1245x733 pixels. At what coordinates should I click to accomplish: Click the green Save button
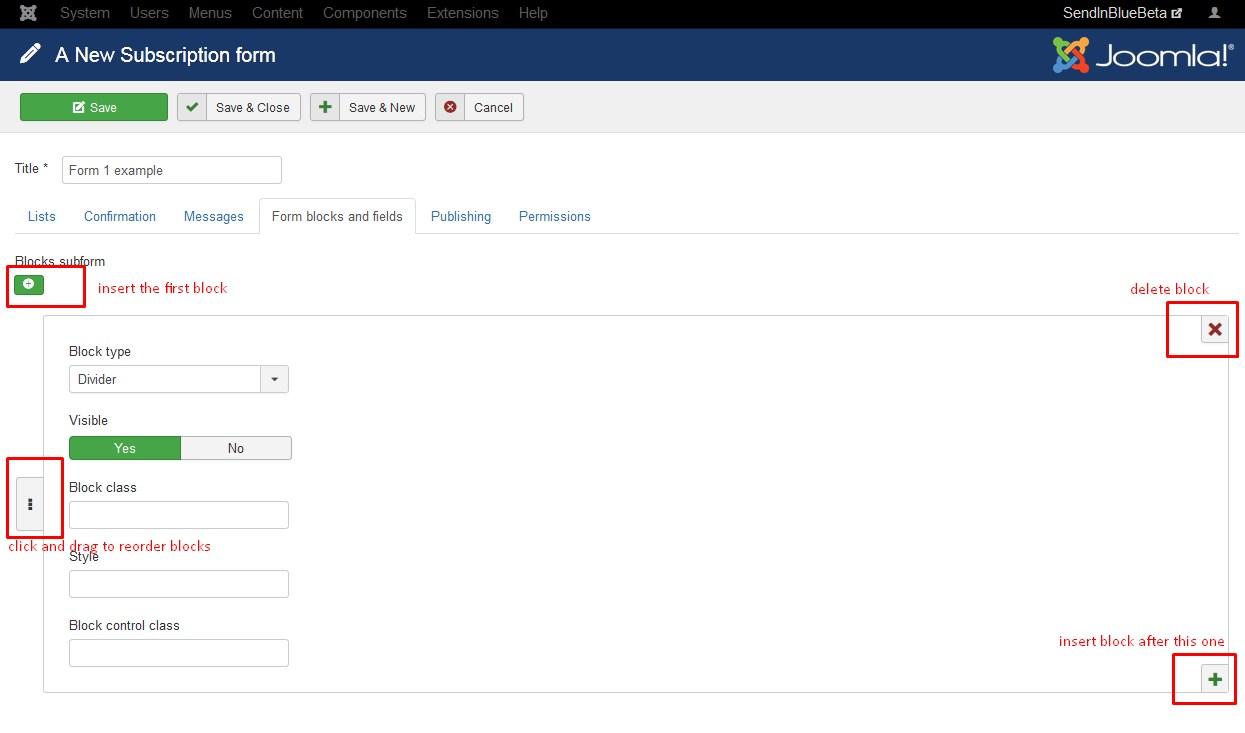click(x=94, y=107)
